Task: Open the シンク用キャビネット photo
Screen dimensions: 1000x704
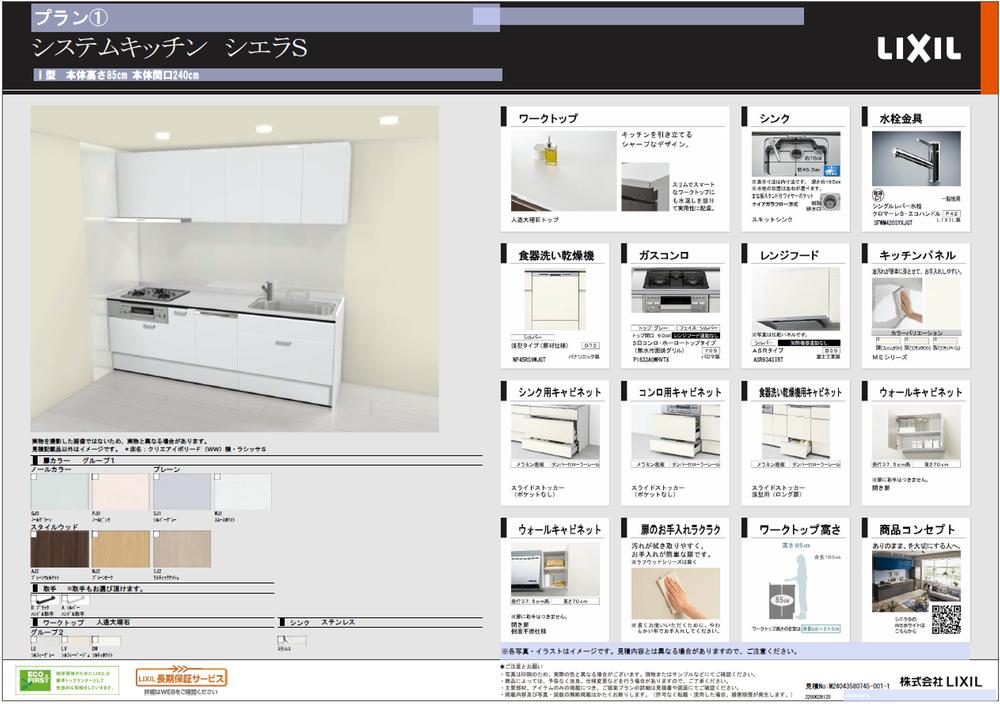Action: pos(555,432)
